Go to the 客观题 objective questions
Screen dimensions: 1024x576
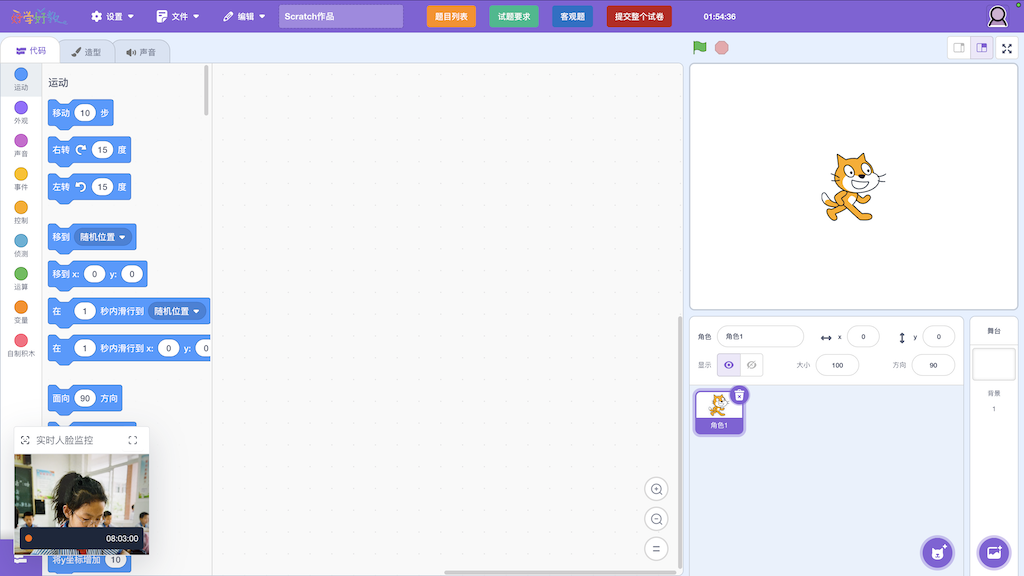click(x=573, y=16)
